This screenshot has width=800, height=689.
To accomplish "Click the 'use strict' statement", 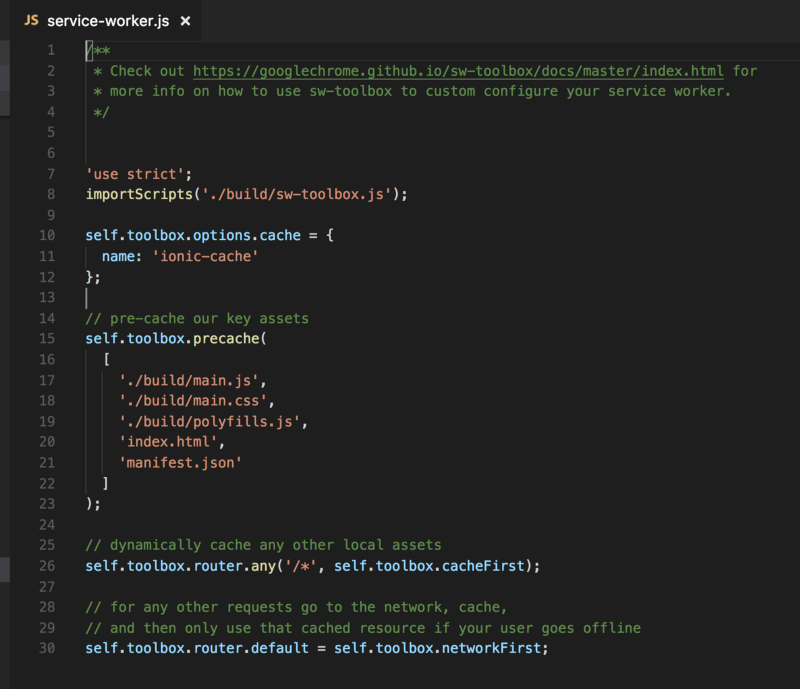I will tap(138, 174).
